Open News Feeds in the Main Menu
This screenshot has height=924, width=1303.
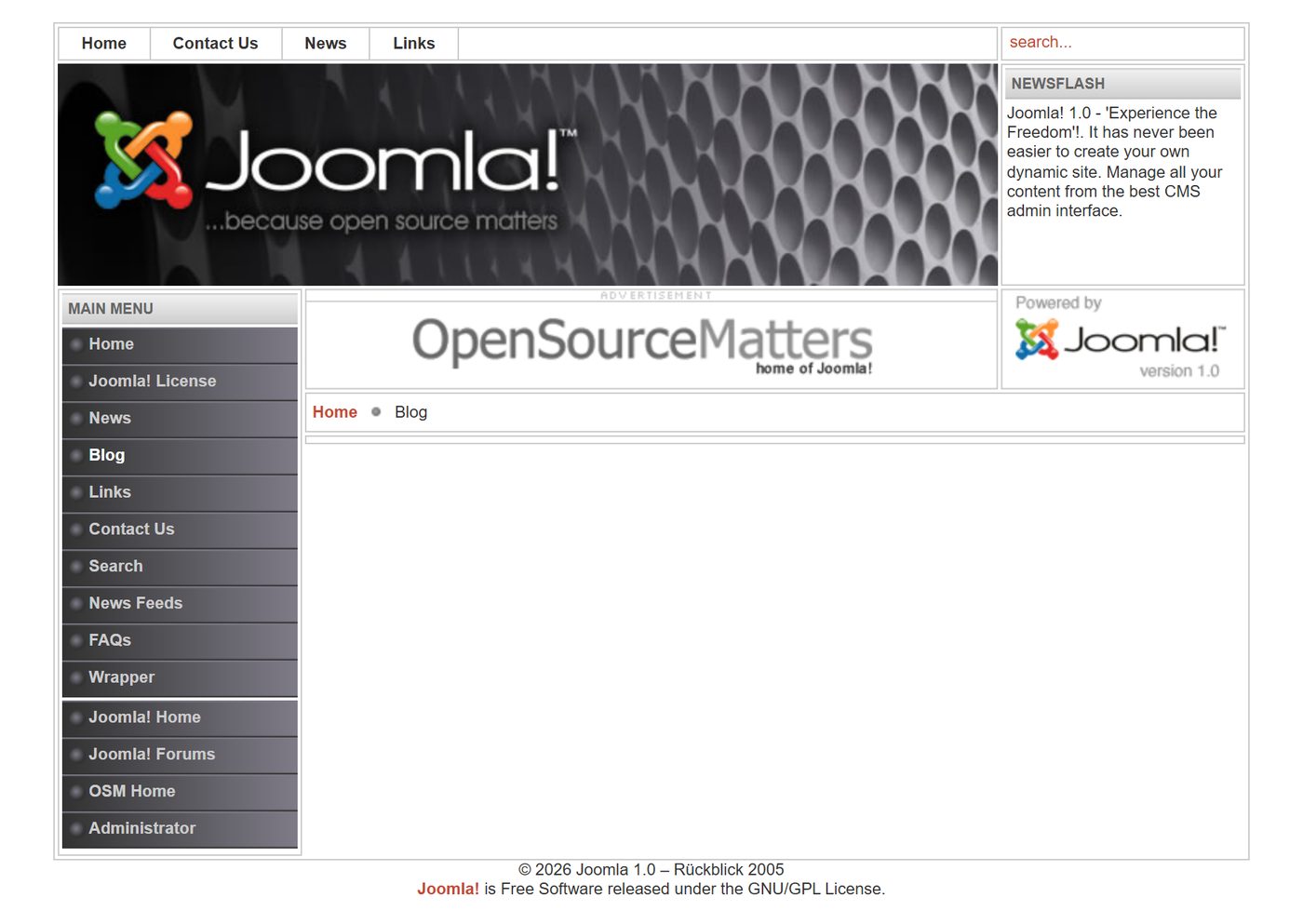[x=180, y=604]
